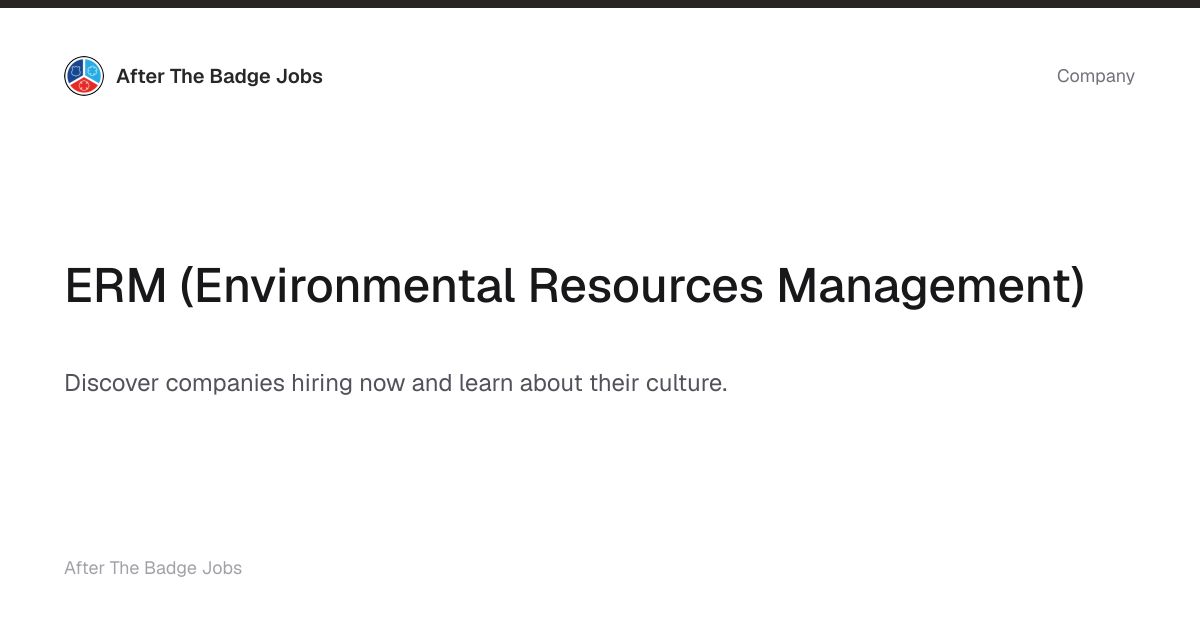Select the 'Discover companies hiring now' description text

tap(395, 383)
